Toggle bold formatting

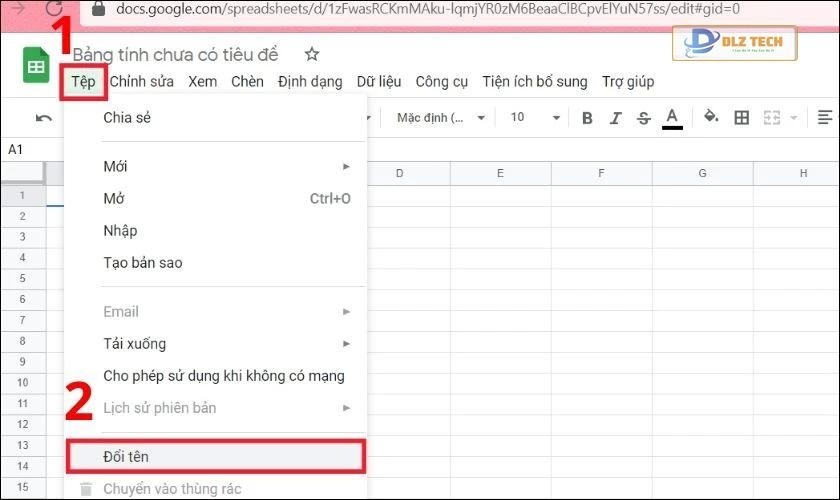(587, 118)
